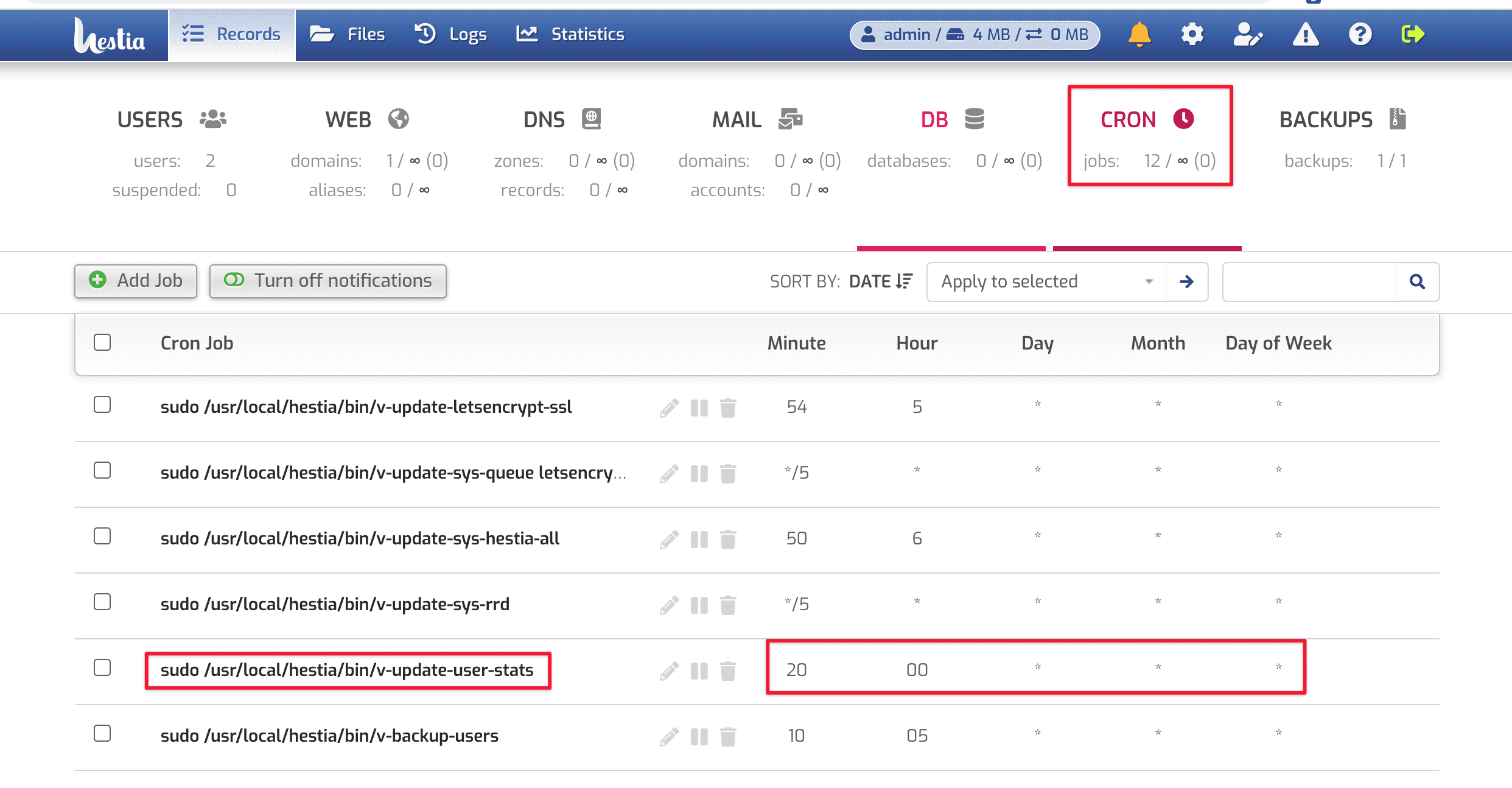The height and width of the screenshot is (788, 1512).
Task: Click the Add Job button
Action: coord(136,281)
